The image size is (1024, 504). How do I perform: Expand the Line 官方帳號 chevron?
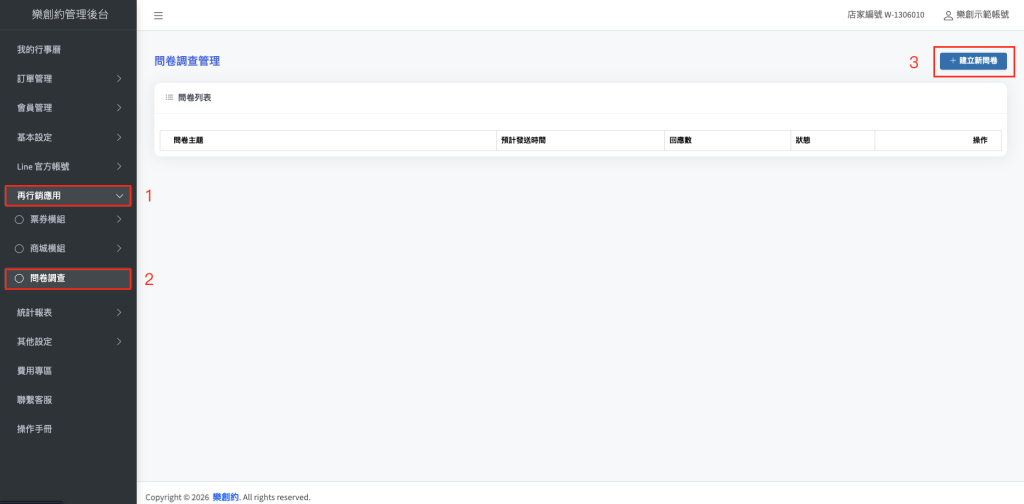[x=119, y=166]
